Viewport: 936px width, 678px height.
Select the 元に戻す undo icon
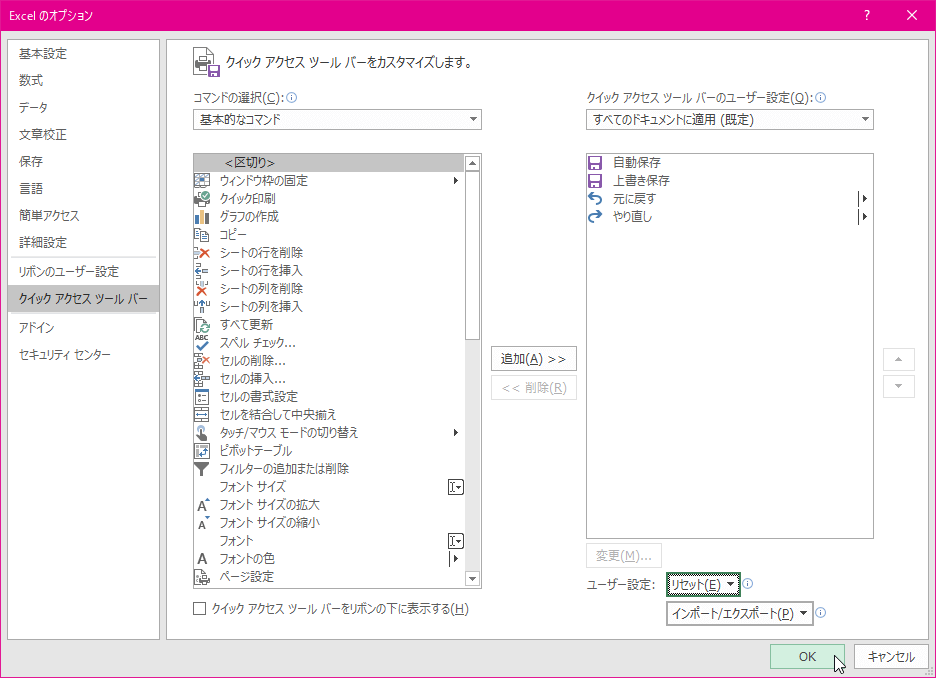[x=595, y=198]
